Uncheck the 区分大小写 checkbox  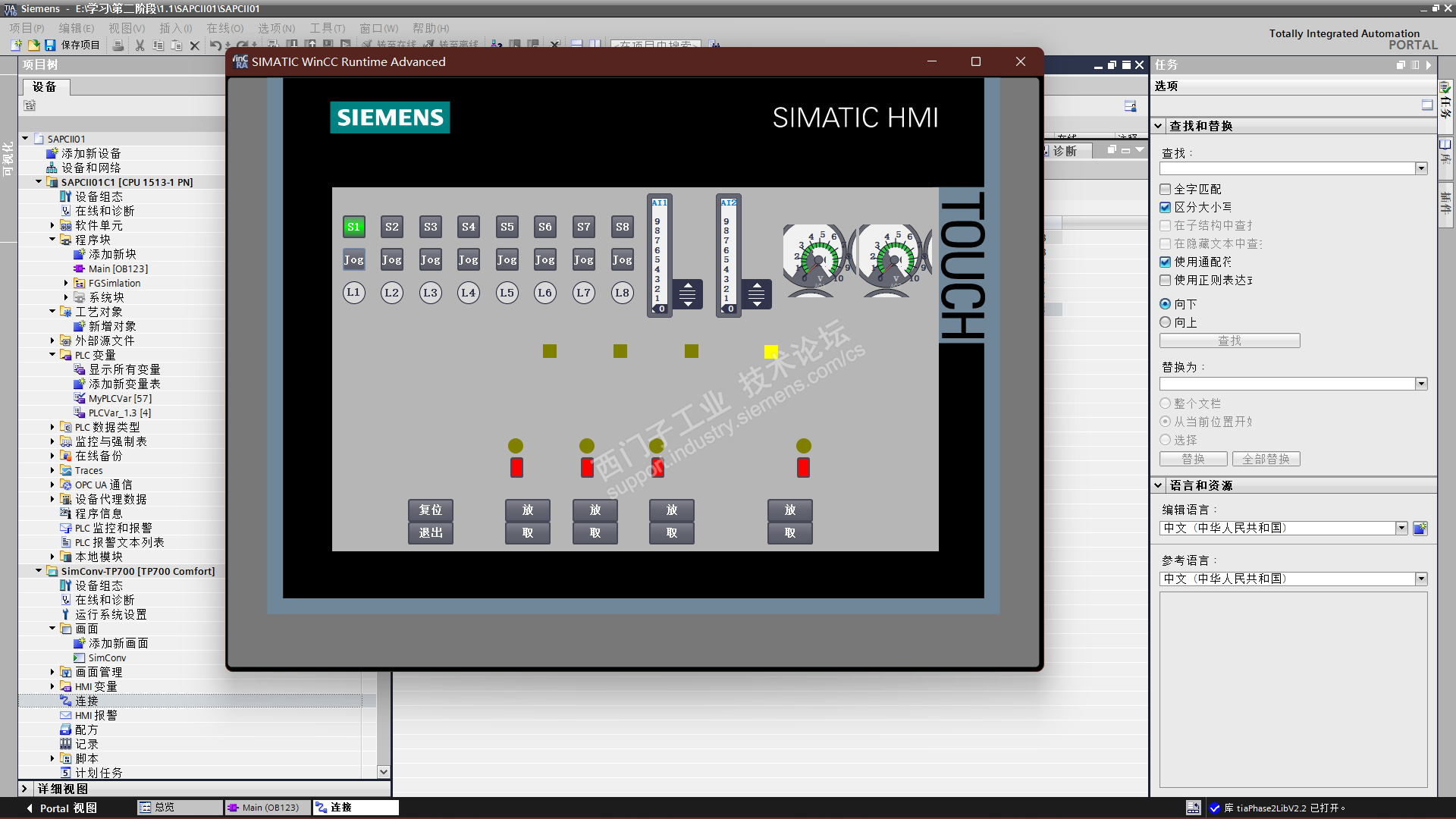coord(1166,207)
